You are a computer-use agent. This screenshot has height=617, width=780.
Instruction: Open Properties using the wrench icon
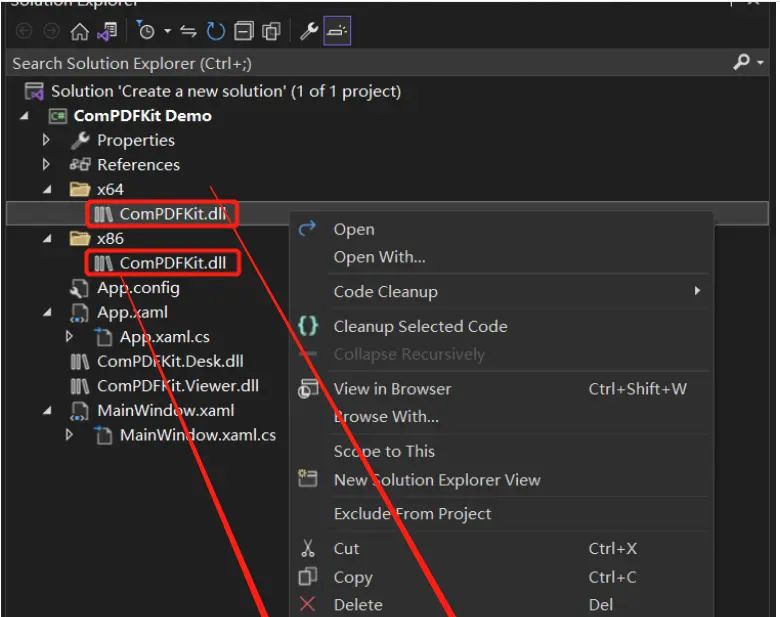[309, 31]
